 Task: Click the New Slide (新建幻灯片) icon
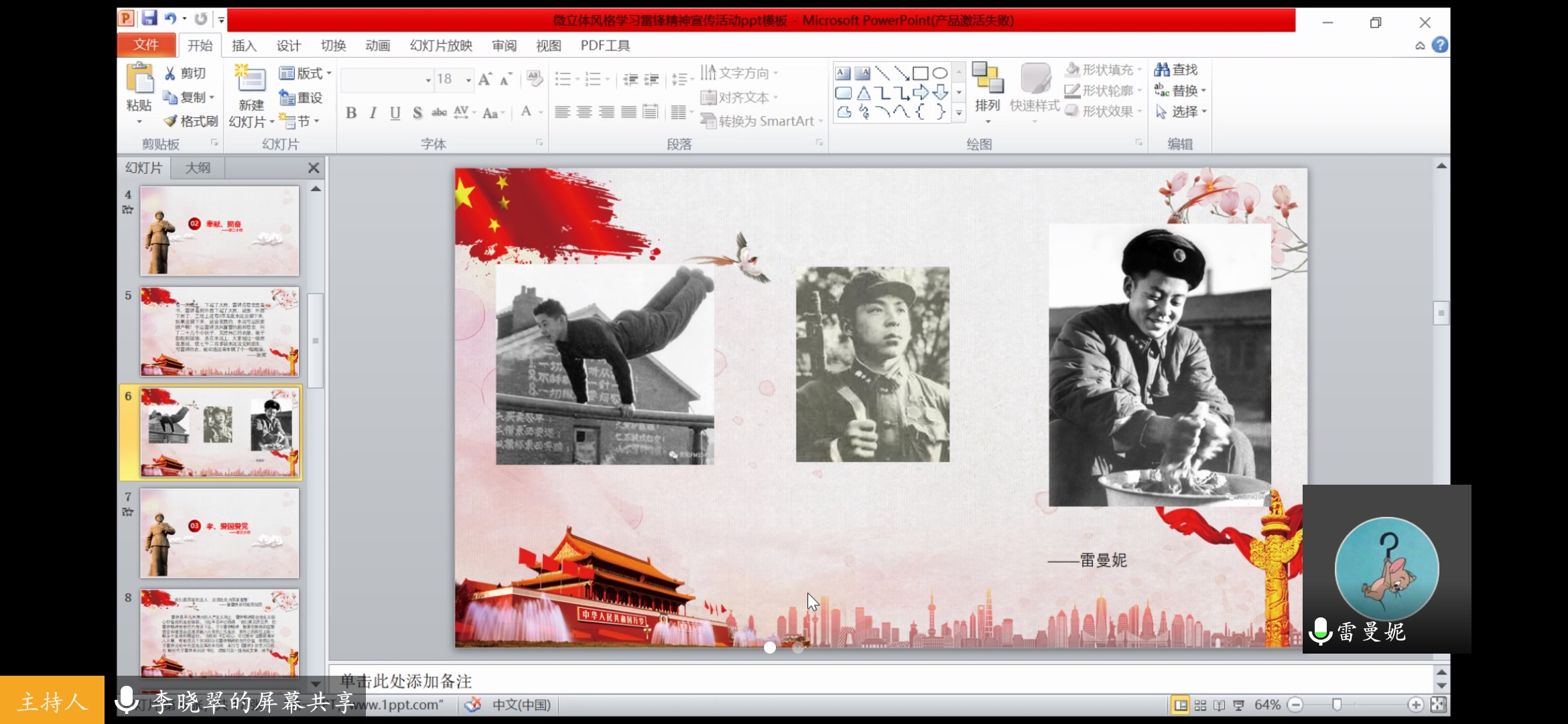pos(251,78)
